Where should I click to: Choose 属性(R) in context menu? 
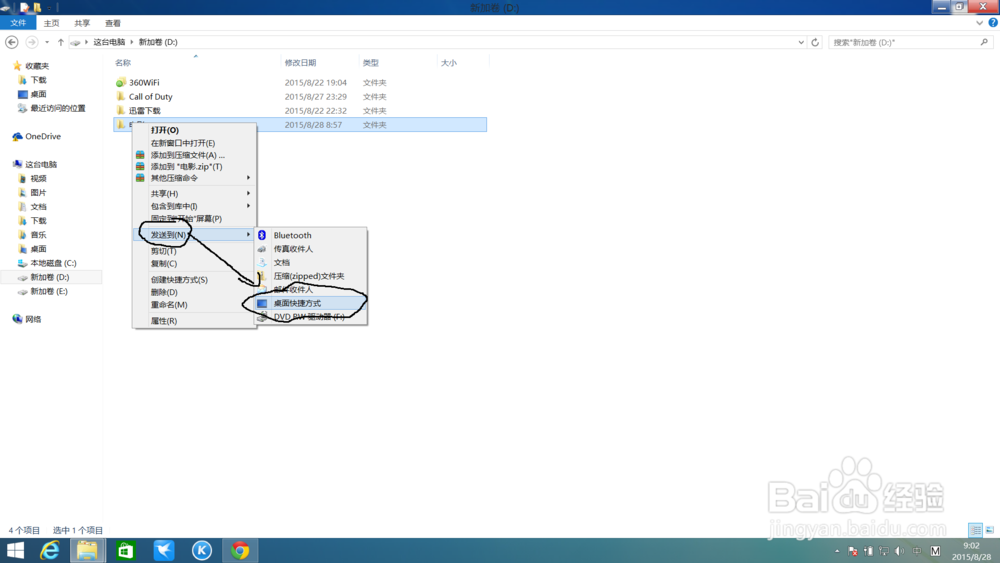coord(195,321)
